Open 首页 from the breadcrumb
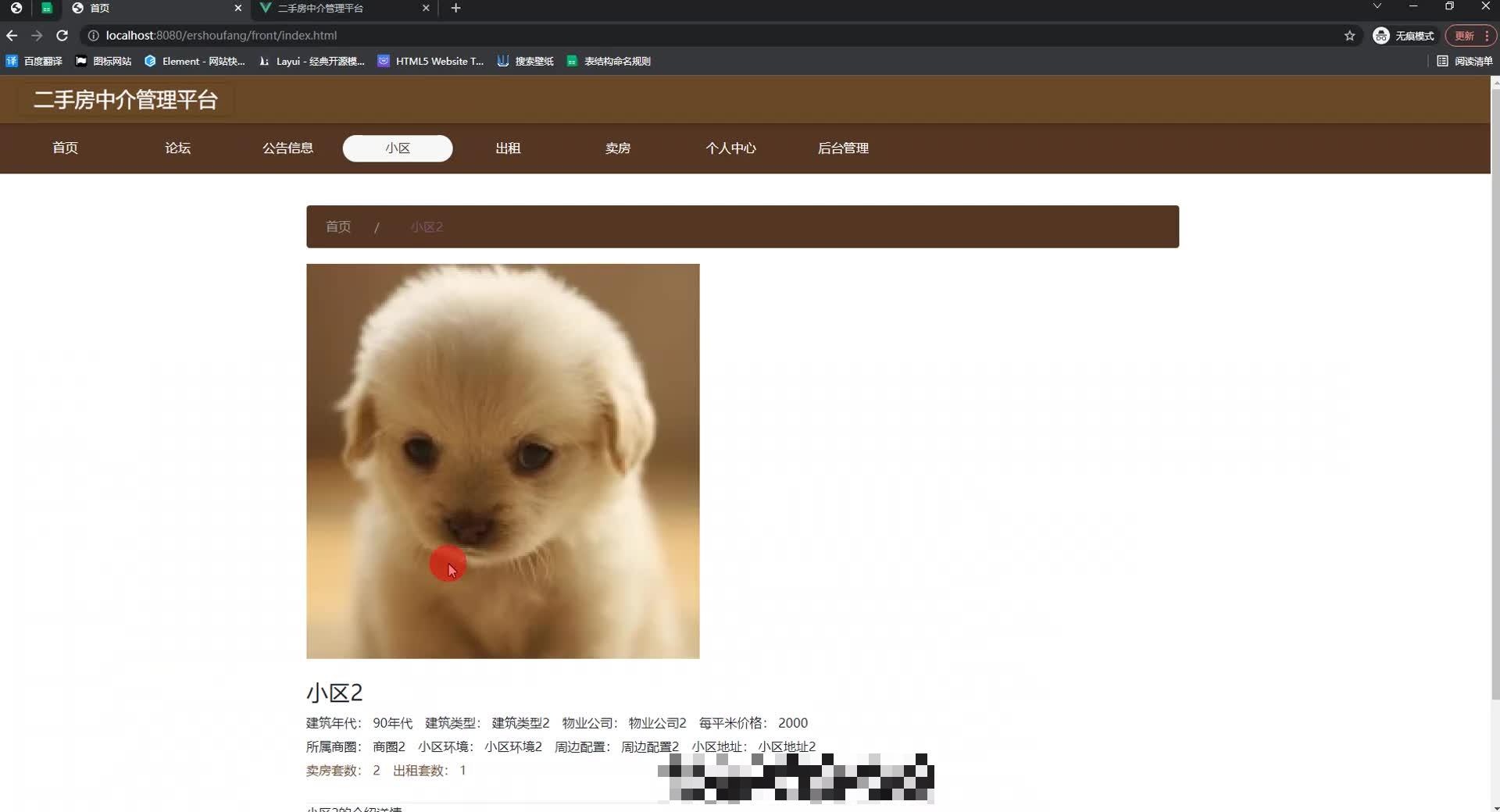This screenshot has width=1500, height=812. click(x=337, y=226)
